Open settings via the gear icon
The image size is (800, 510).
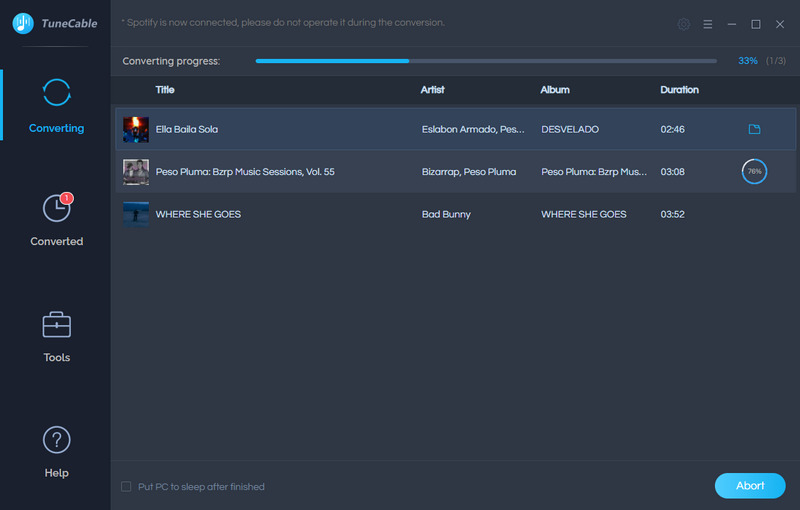pos(684,24)
